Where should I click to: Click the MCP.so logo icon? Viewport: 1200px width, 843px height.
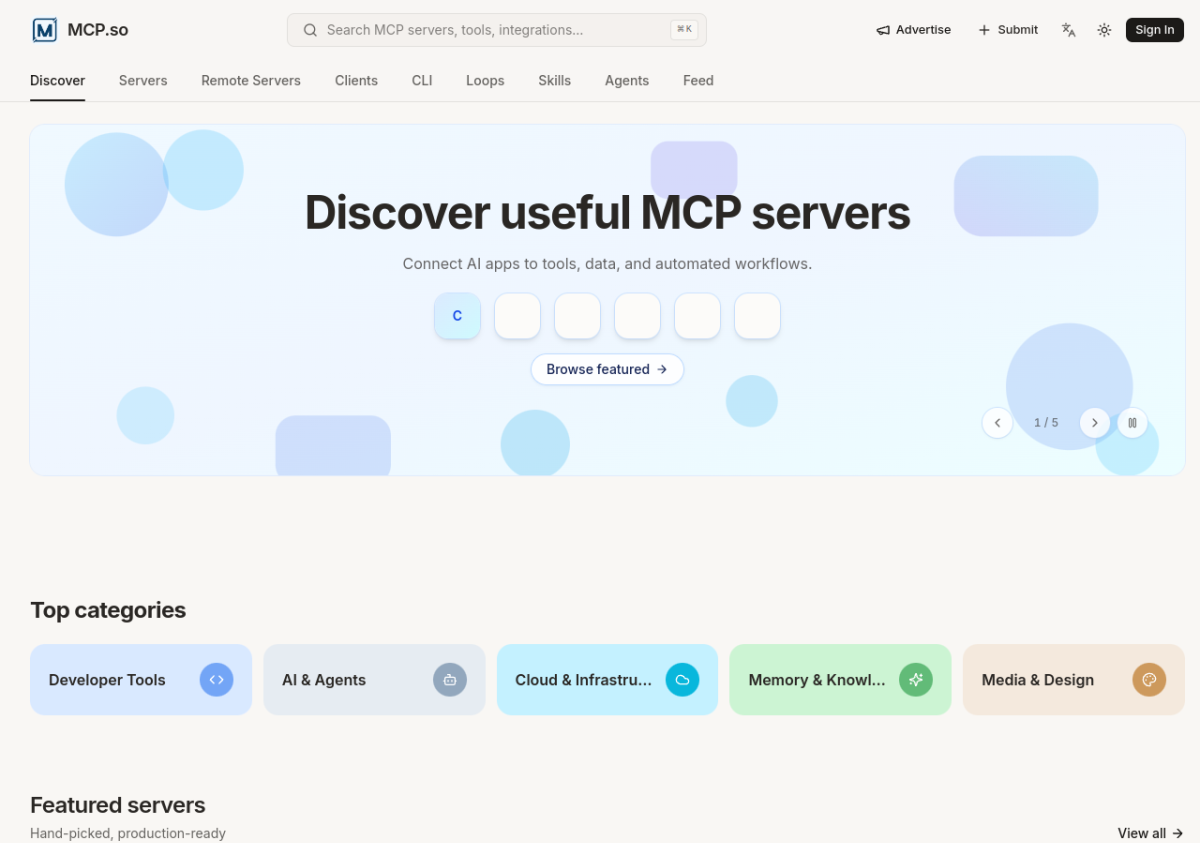coord(44,30)
